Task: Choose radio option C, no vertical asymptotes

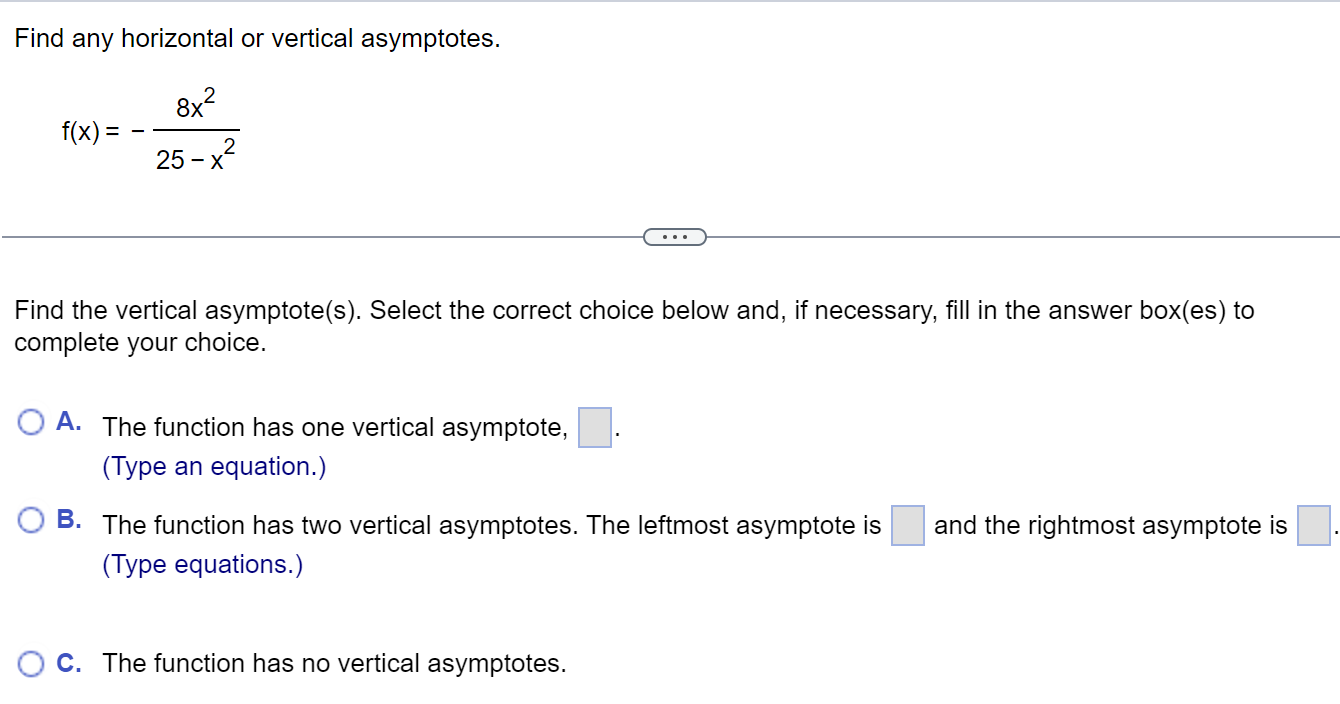Action: coord(31,663)
